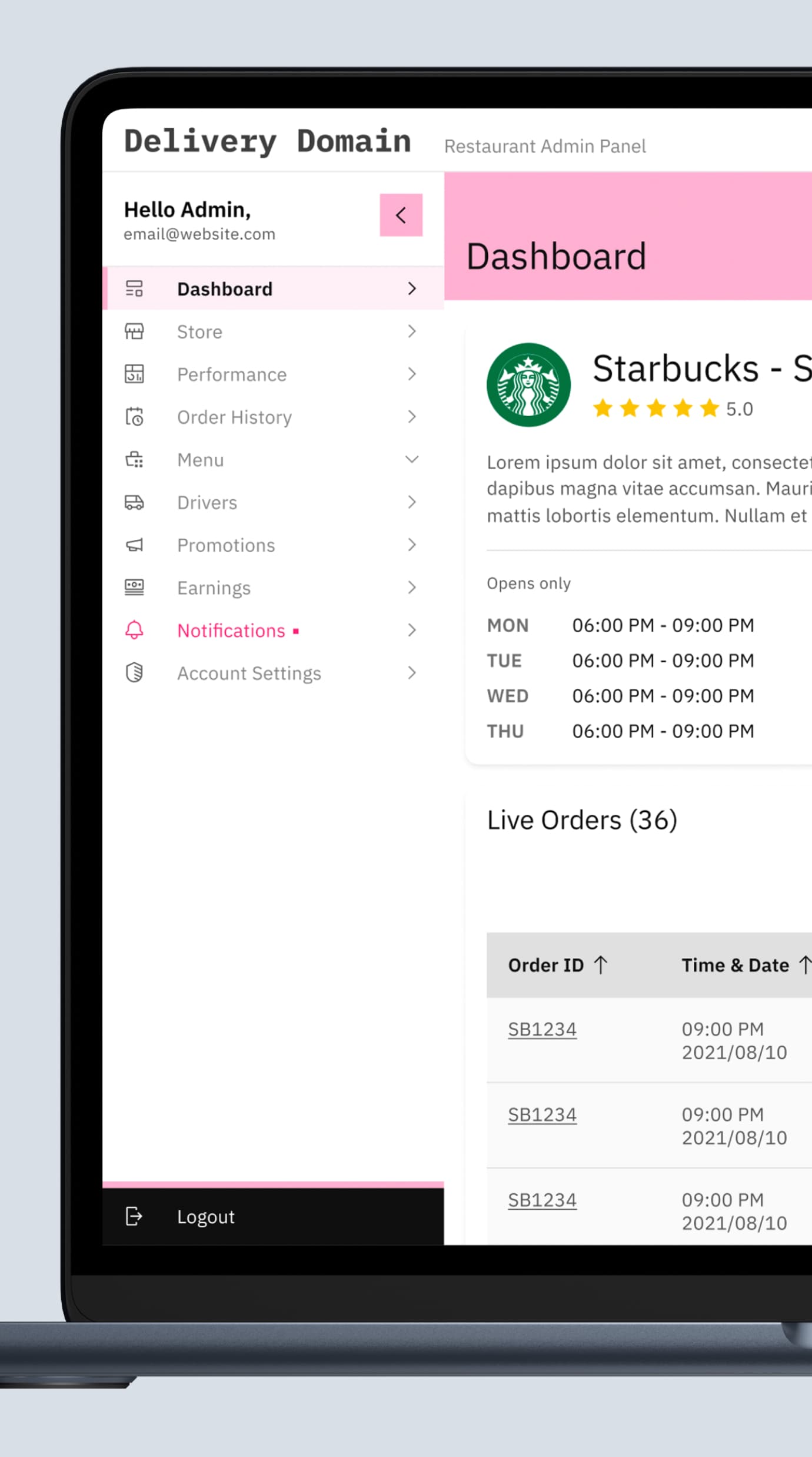This screenshot has height=1457, width=812.
Task: Open the Dashboard menu item
Action: pos(273,288)
